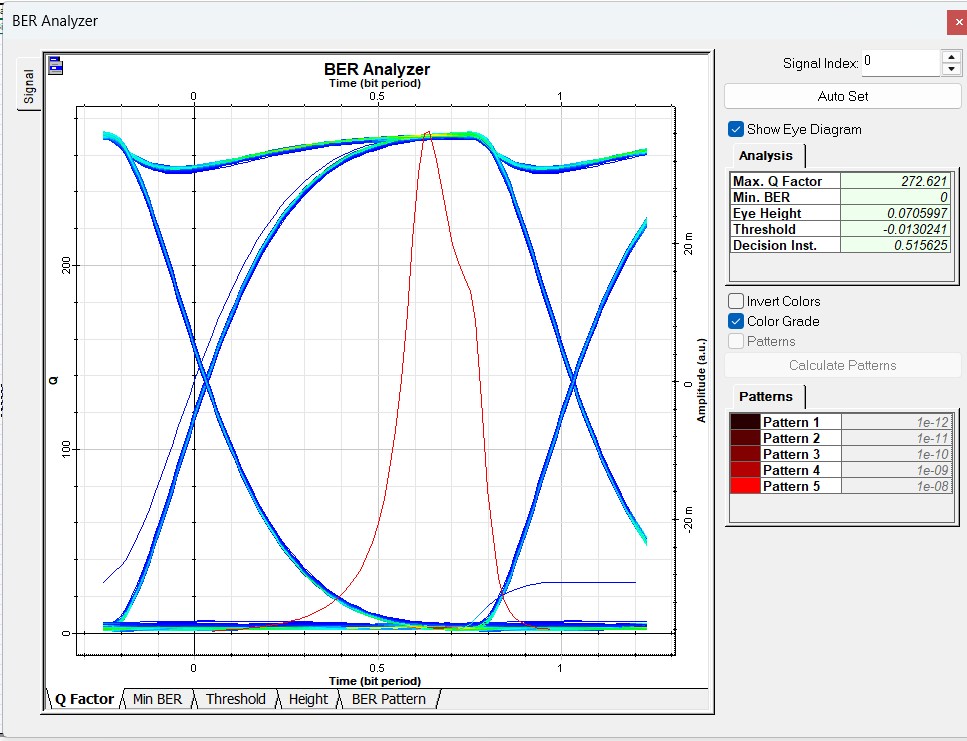Image resolution: width=967 pixels, height=741 pixels.
Task: Increase the Signal Index with up arrow
Action: [x=951, y=57]
